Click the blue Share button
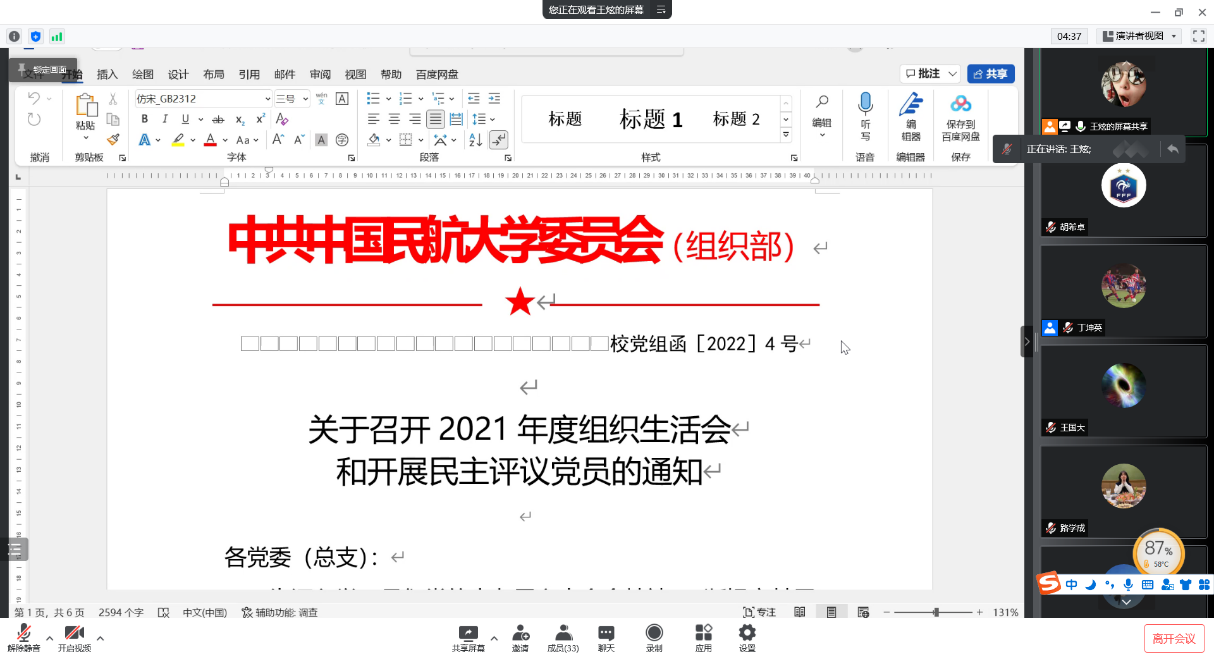The width and height of the screenshot is (1214, 659). (x=990, y=74)
